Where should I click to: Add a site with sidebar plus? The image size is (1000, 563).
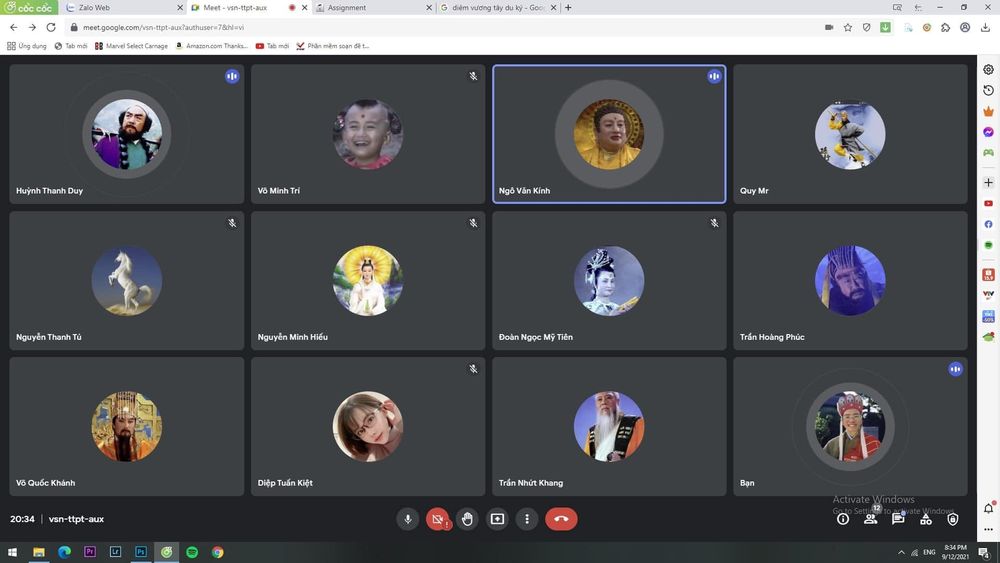(989, 182)
